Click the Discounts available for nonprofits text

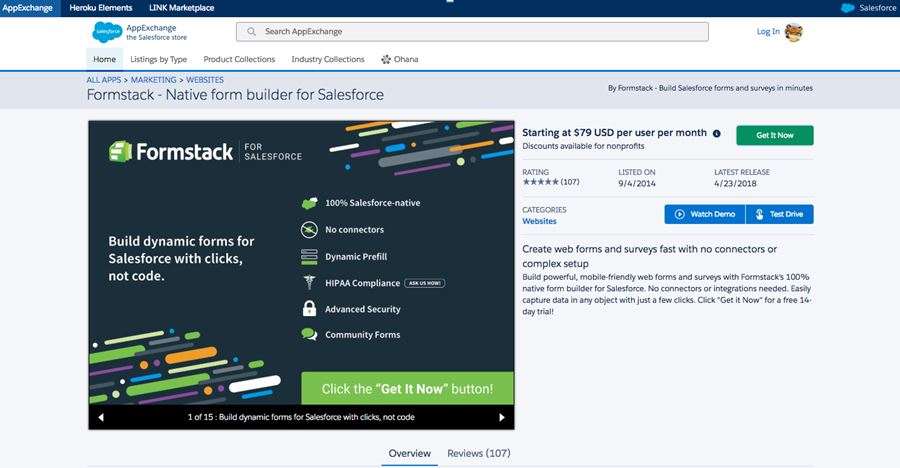(583, 146)
